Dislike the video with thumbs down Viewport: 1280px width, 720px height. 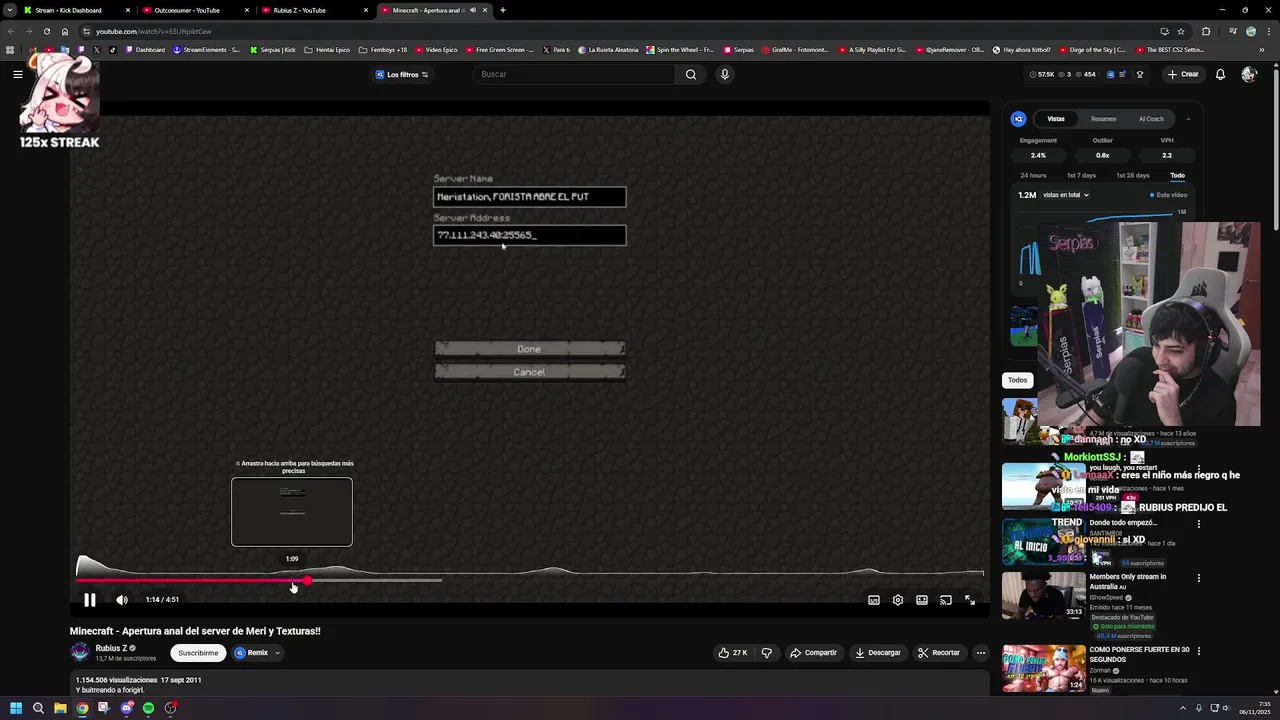(x=767, y=653)
